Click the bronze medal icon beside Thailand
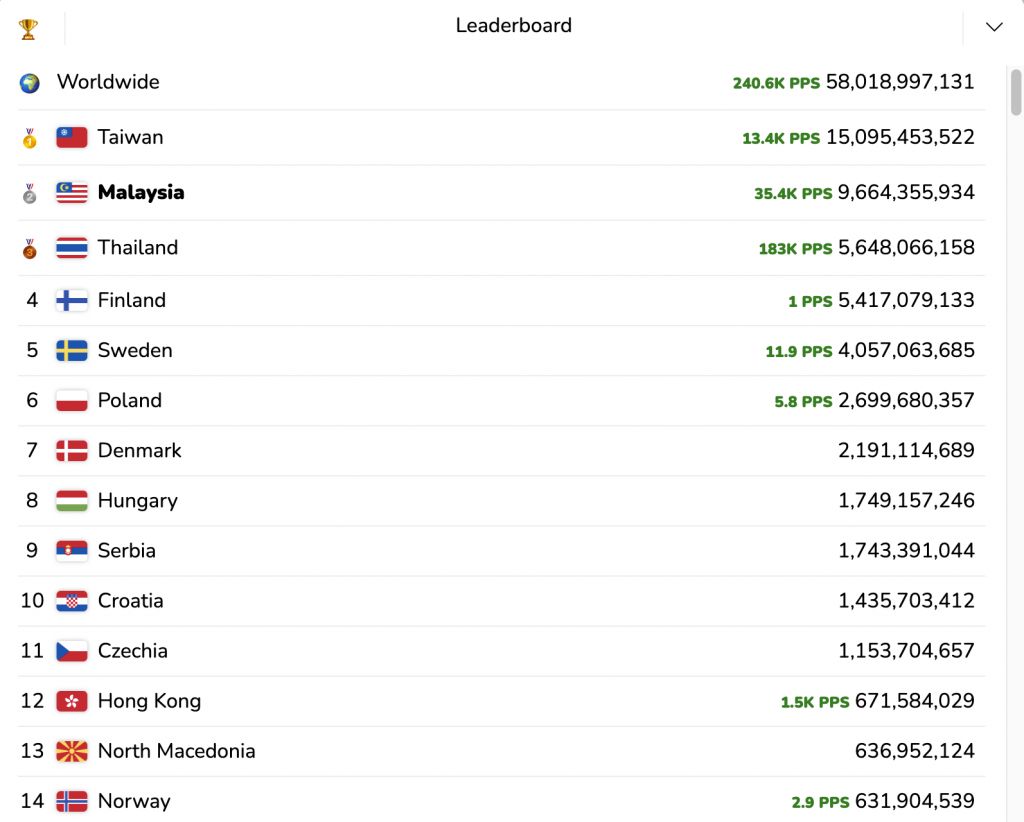Image resolution: width=1024 pixels, height=822 pixels. point(29,248)
